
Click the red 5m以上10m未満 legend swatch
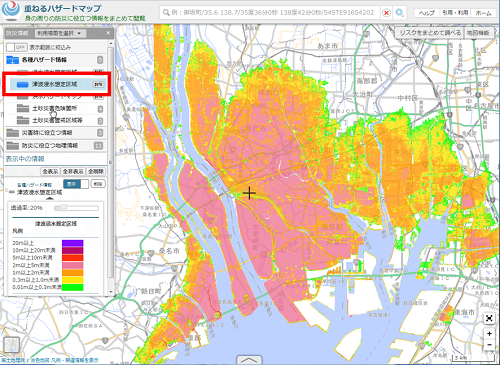pos(73,258)
